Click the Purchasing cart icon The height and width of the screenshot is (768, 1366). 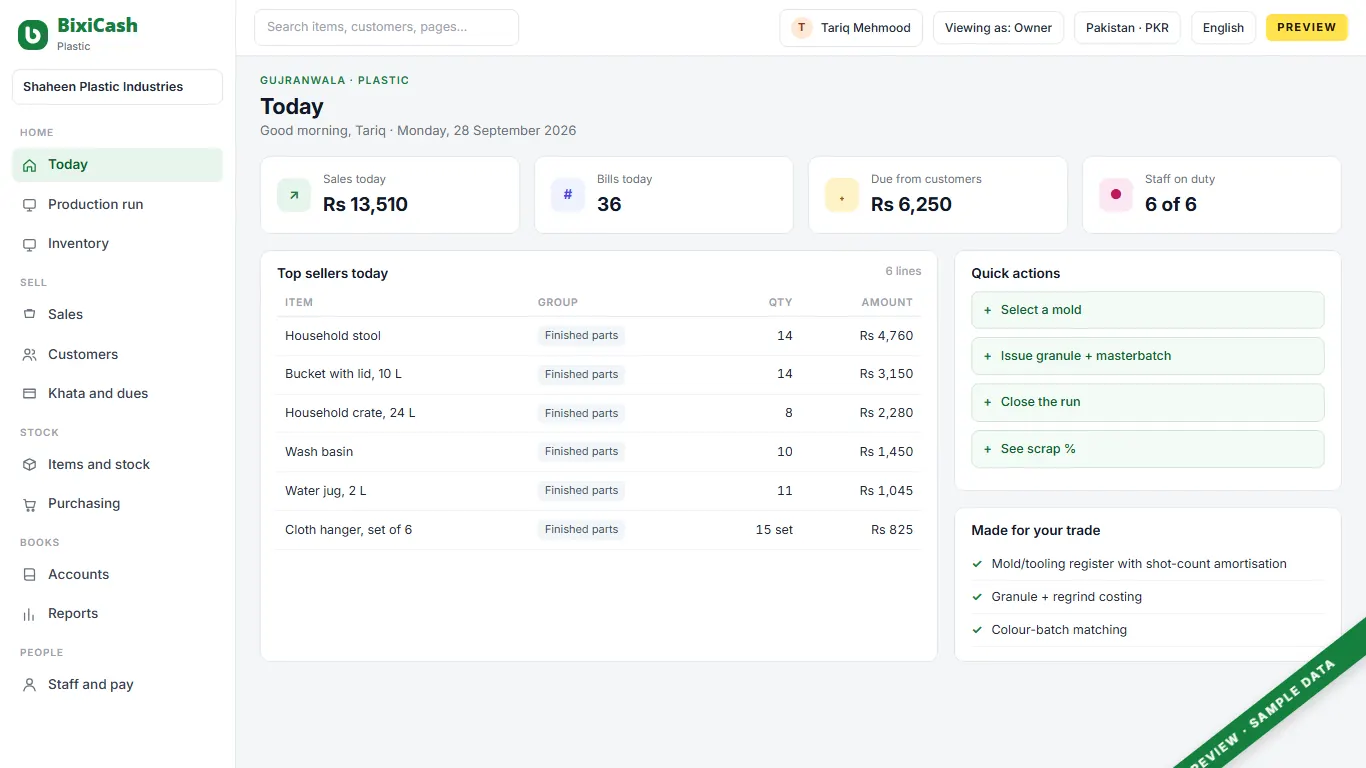point(29,504)
